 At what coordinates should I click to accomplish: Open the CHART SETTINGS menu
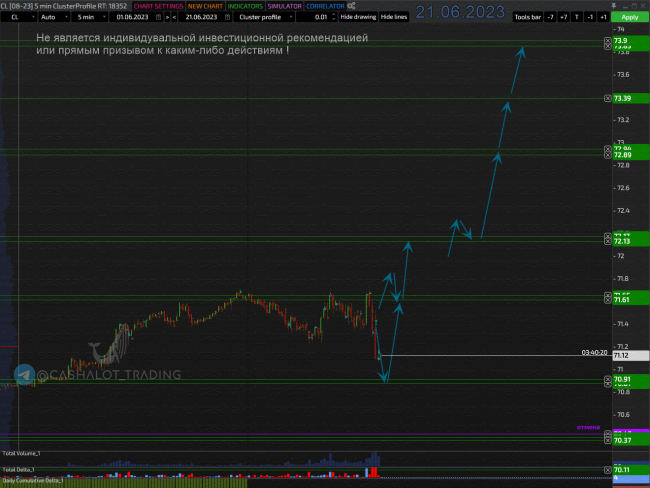tap(158, 6)
